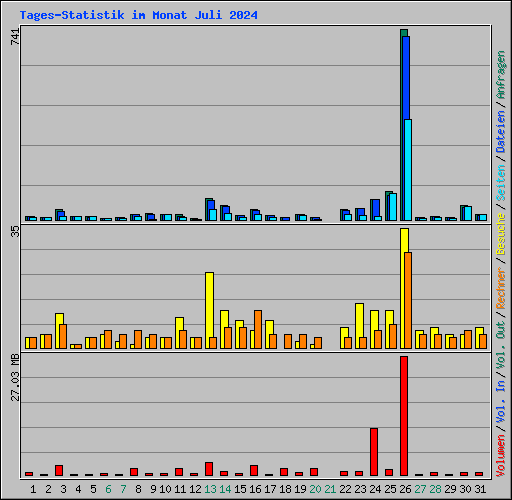Select day '1' on the x-axis
The image size is (512, 500).
33,489
